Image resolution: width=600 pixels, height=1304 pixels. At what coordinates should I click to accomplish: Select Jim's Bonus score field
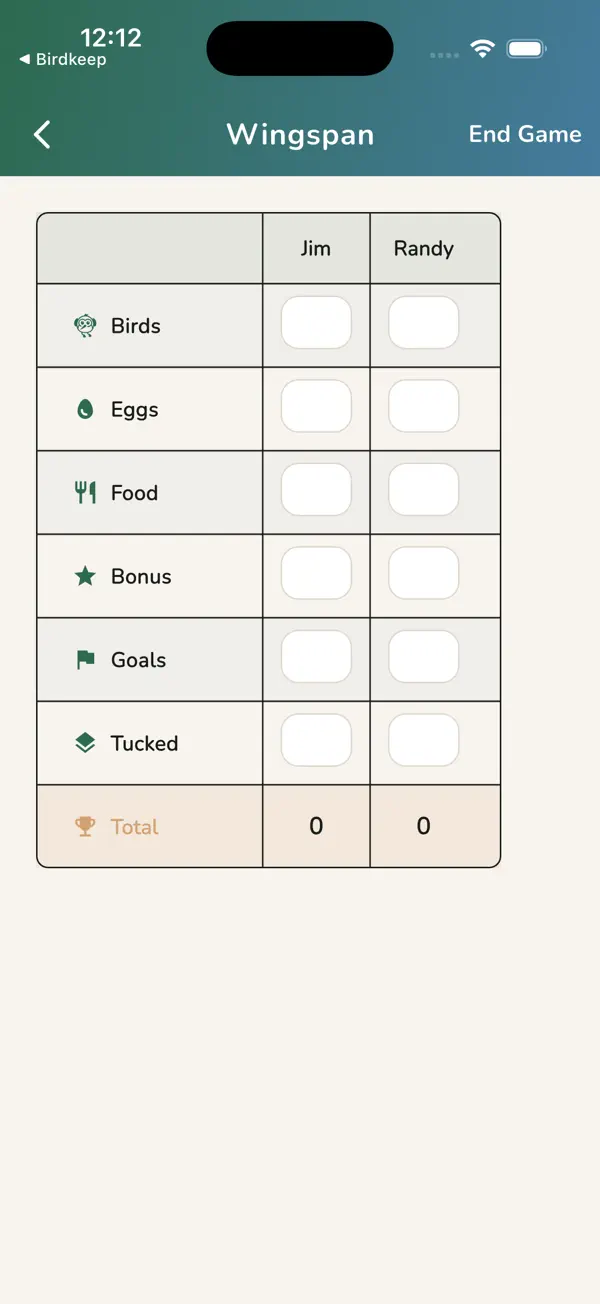tap(316, 573)
